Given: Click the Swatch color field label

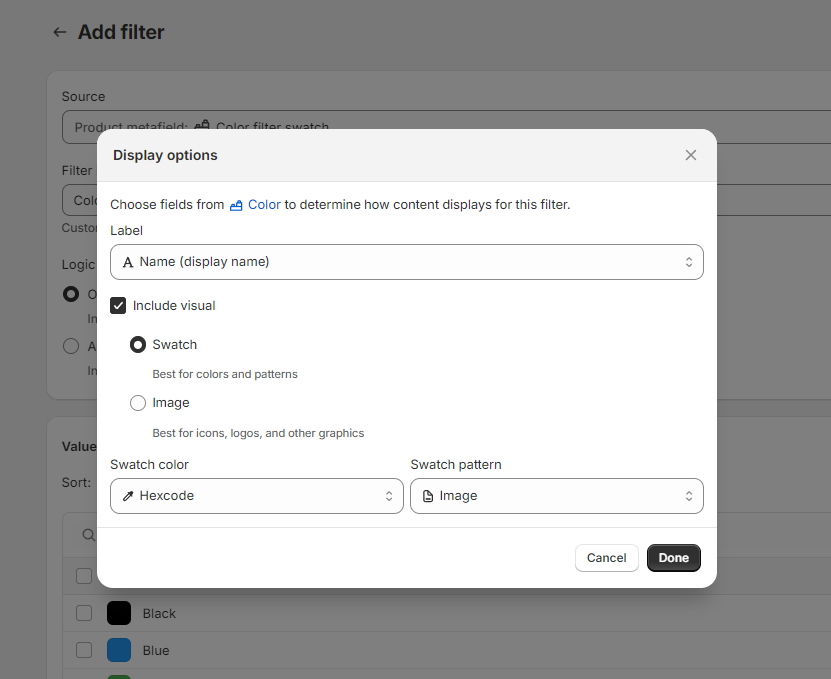Looking at the screenshot, I should 149,465.
